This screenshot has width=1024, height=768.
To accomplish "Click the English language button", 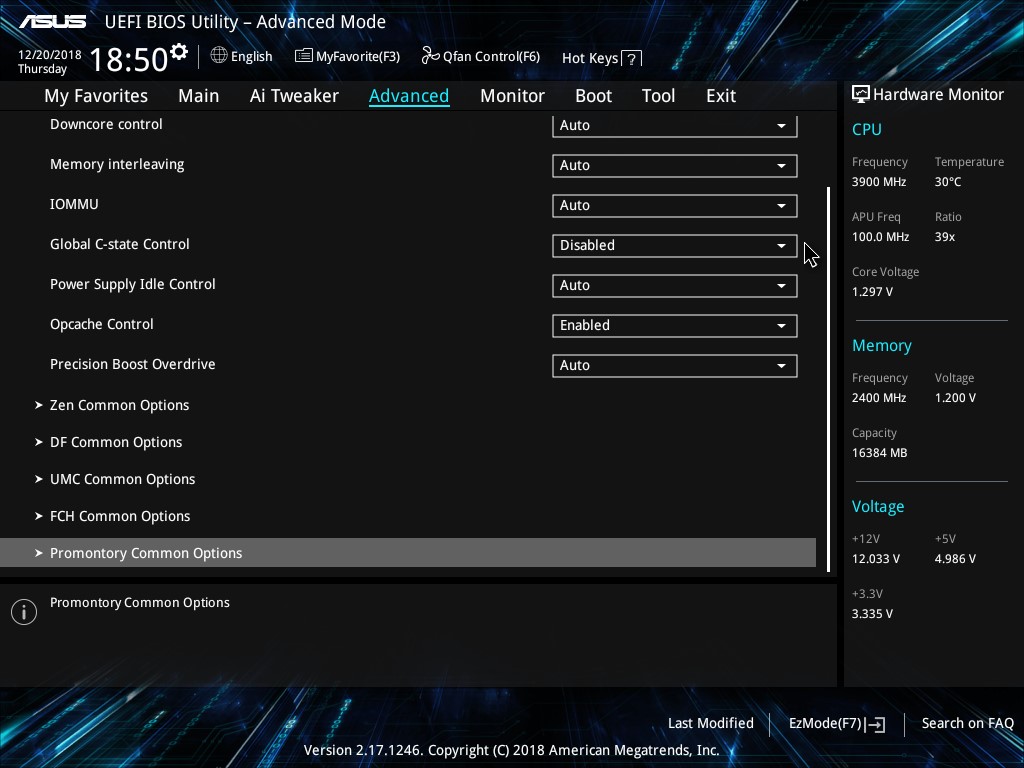I will tap(242, 56).
